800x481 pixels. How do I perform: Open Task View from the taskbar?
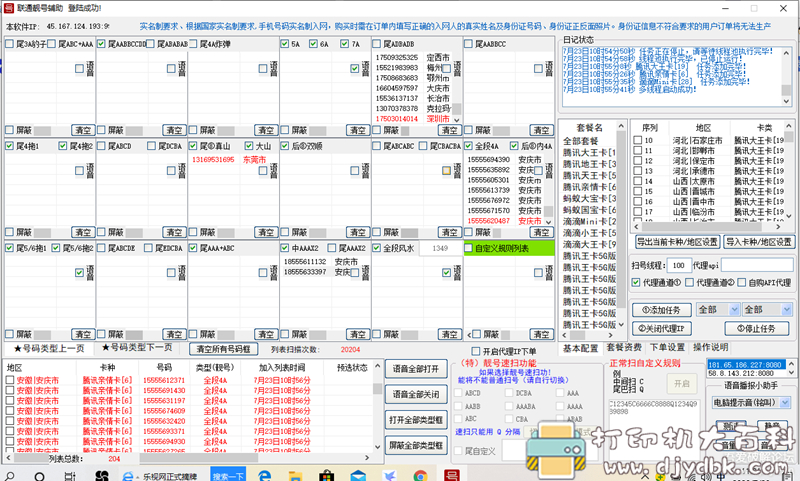tap(70, 476)
